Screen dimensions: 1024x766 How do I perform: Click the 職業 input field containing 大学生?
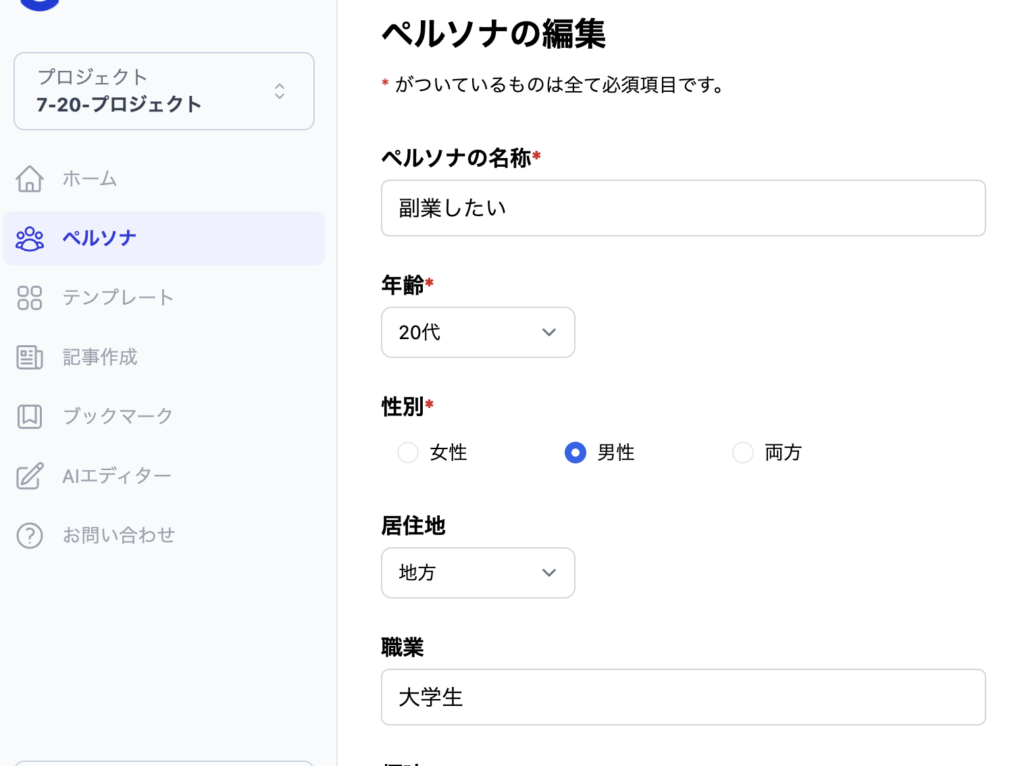[683, 697]
